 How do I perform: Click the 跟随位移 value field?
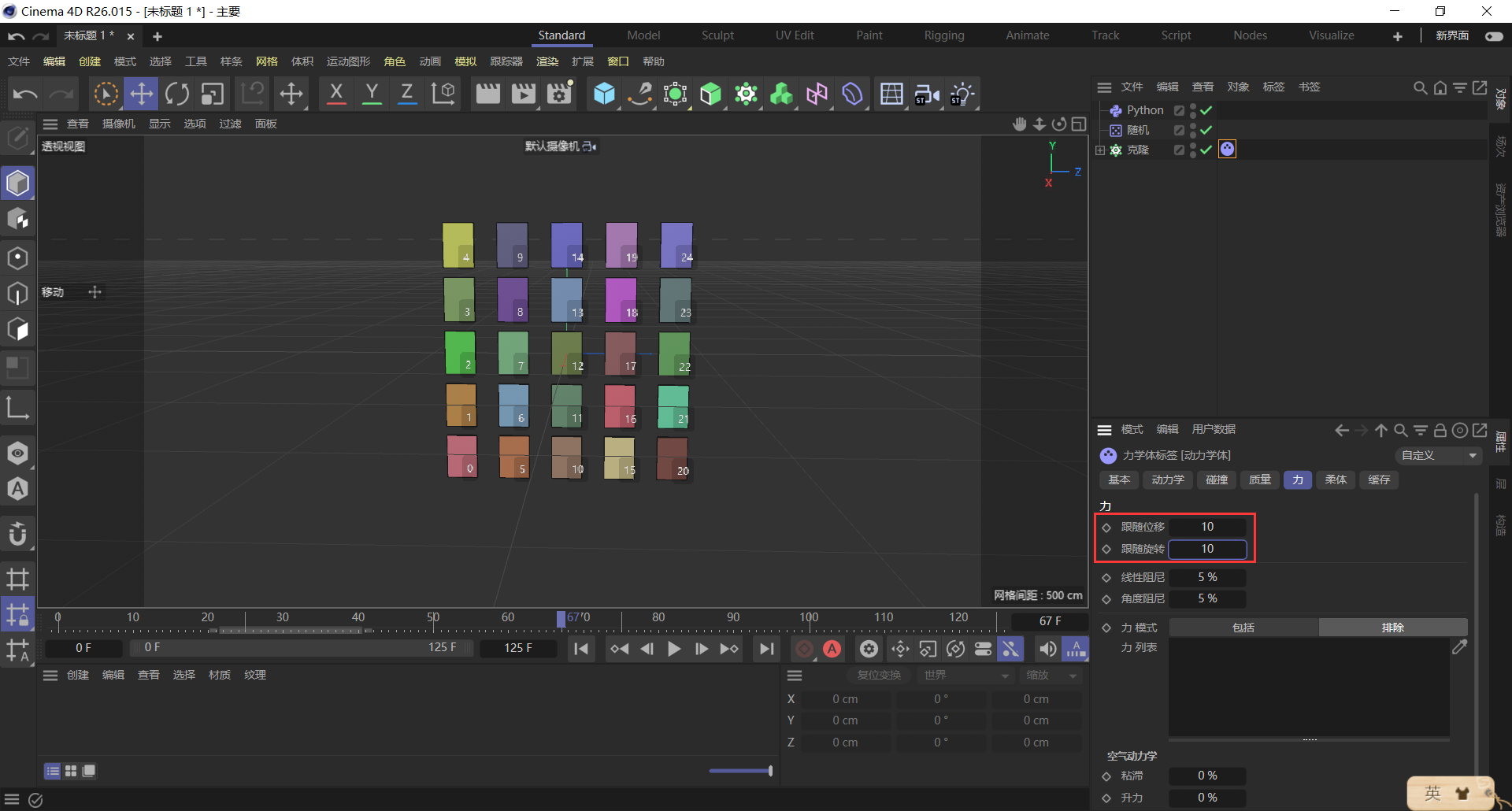pyautogui.click(x=1207, y=527)
